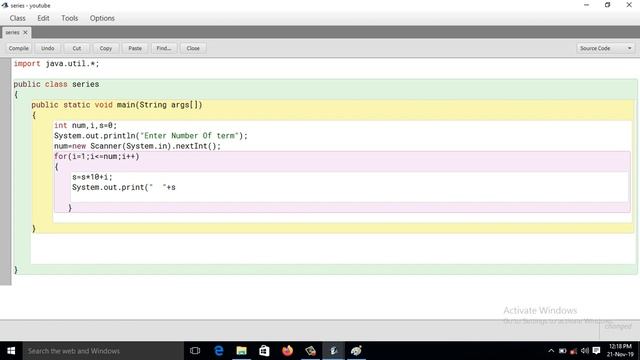The height and width of the screenshot is (360, 640).
Task: Click the Enter Number Of term println line
Action: [x=151, y=136]
